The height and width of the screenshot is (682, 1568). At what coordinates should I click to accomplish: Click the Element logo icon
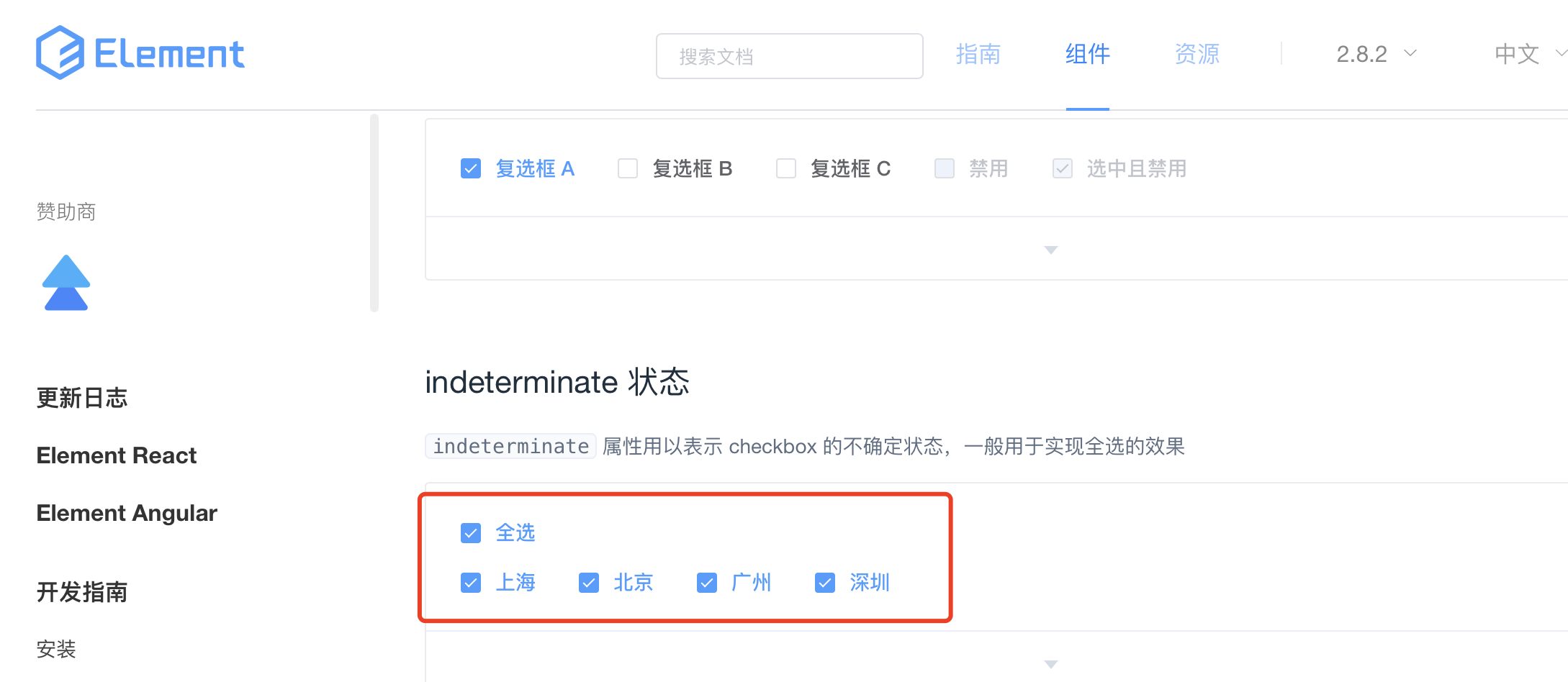tap(60, 53)
